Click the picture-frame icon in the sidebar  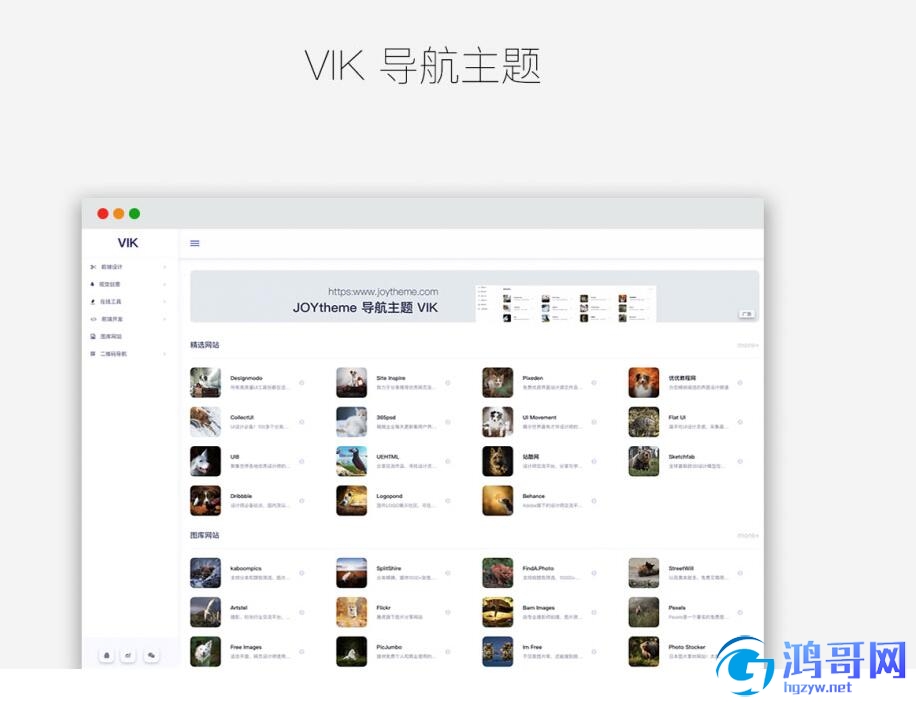(93, 337)
